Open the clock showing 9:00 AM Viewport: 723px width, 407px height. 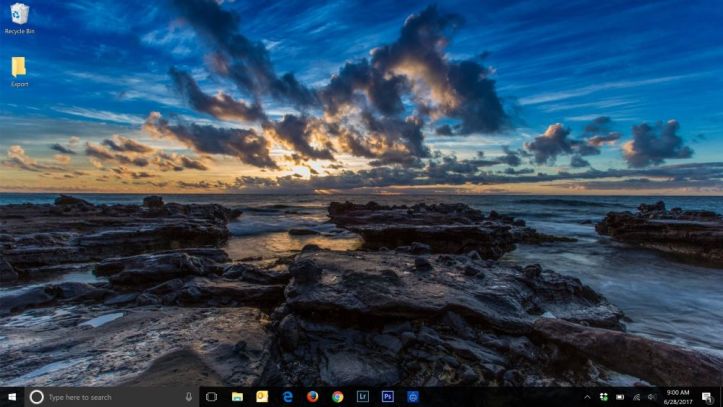(677, 397)
